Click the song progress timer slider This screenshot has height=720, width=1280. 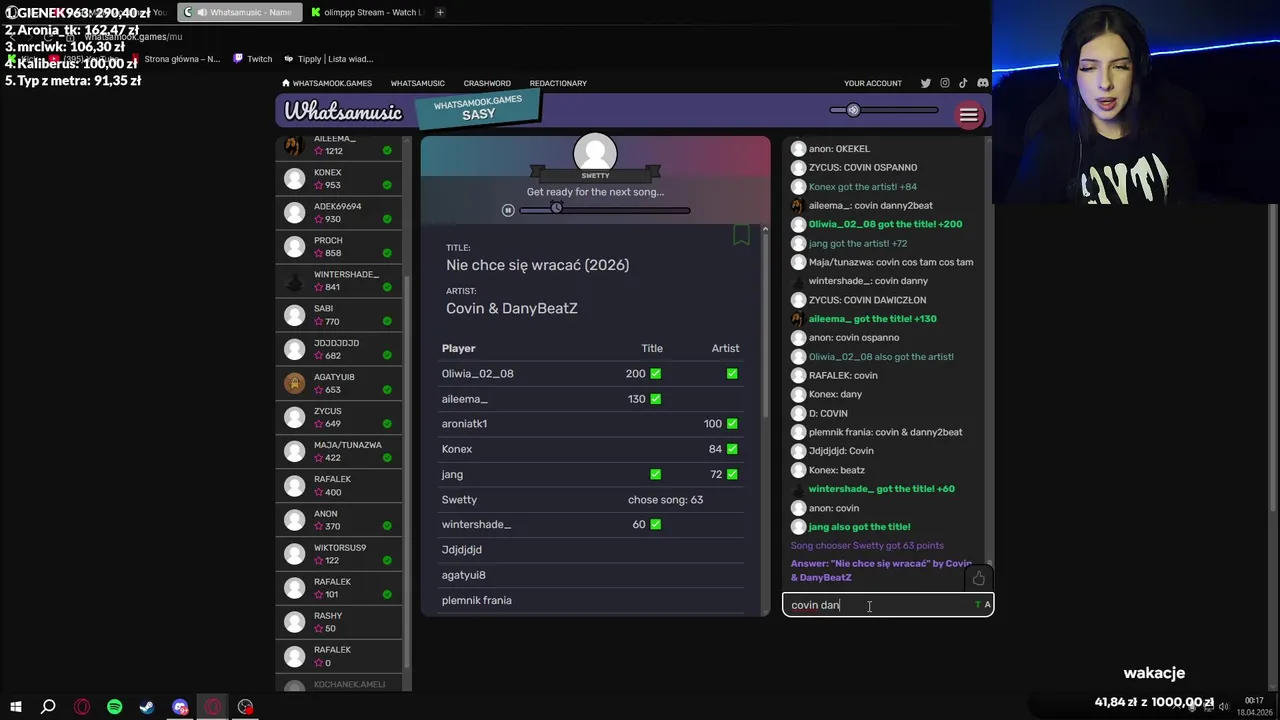[x=605, y=210]
